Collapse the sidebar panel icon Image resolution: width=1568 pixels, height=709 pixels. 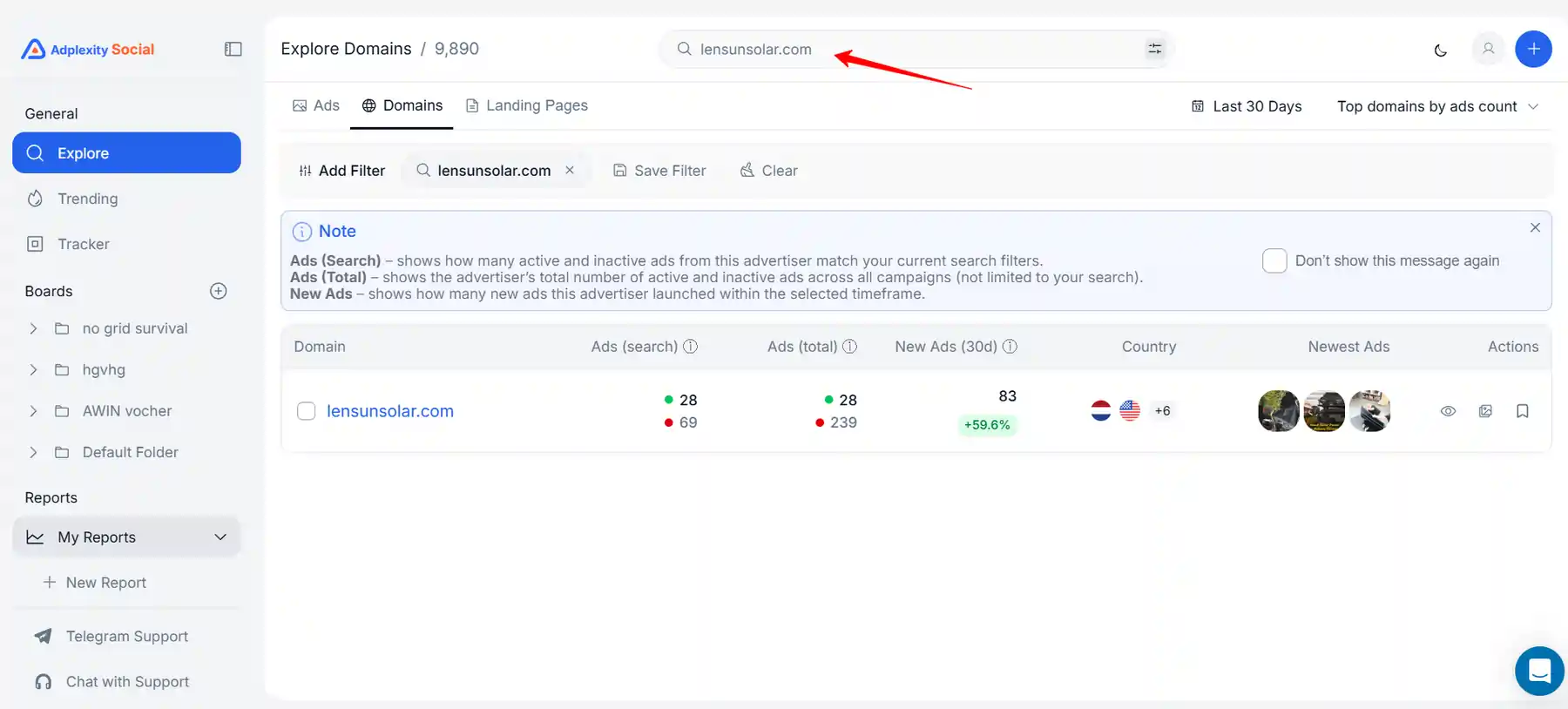click(233, 50)
